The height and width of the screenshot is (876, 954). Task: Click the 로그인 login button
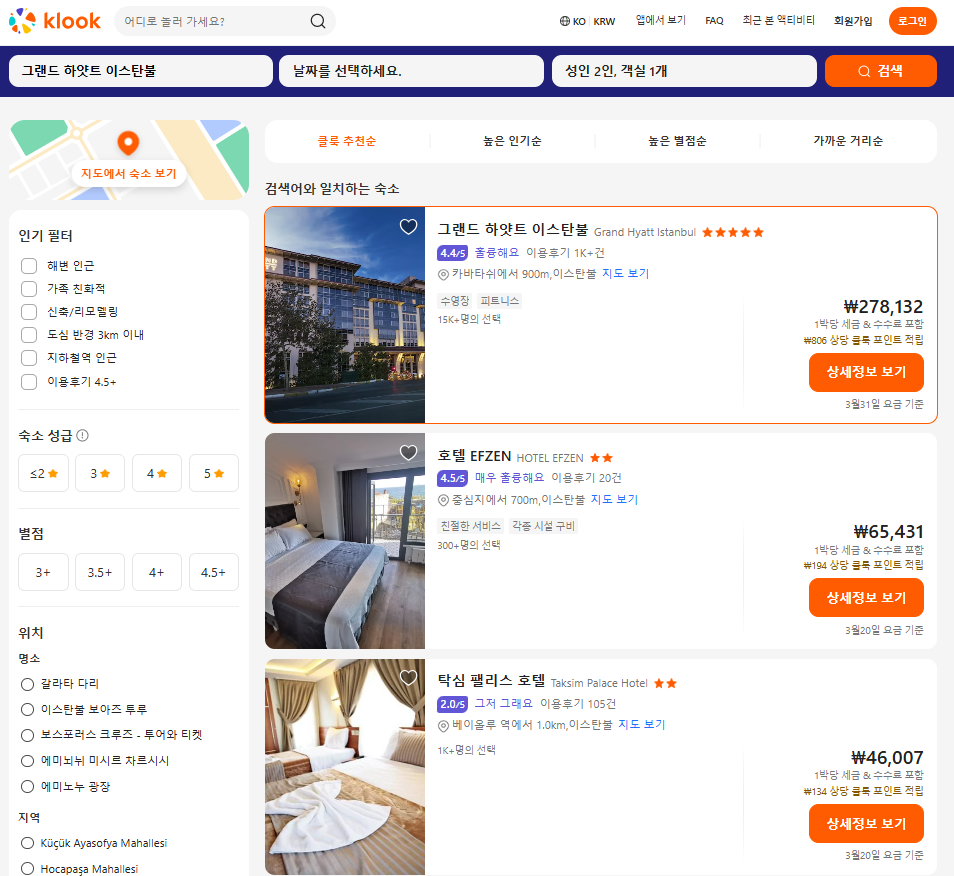pos(912,21)
